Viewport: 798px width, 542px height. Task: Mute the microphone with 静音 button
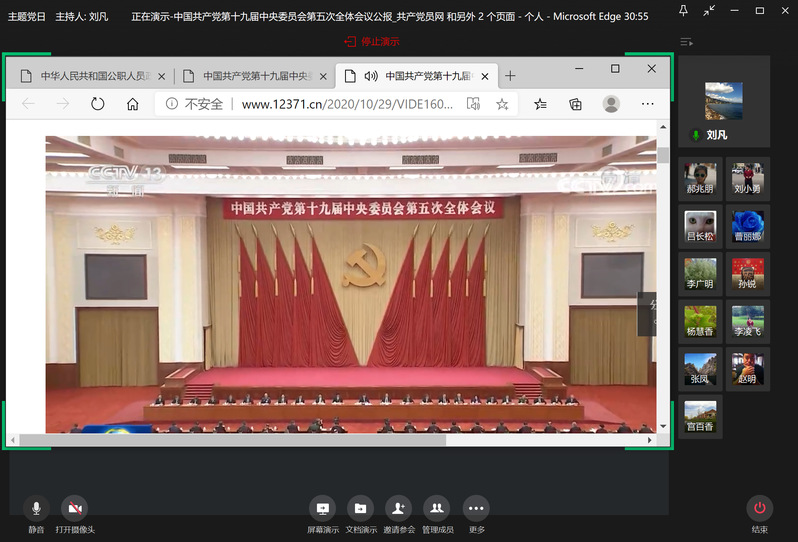[37, 508]
